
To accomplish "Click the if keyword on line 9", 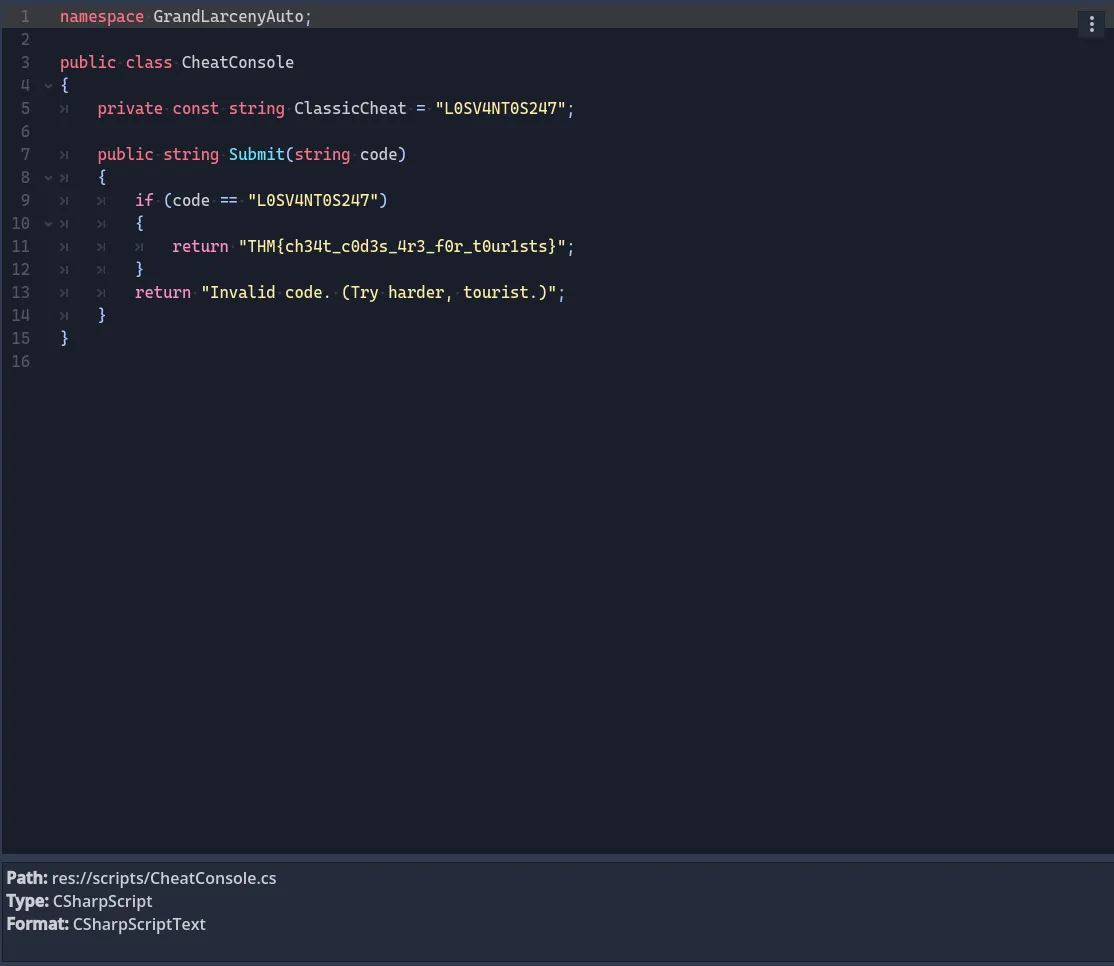I will pos(144,200).
